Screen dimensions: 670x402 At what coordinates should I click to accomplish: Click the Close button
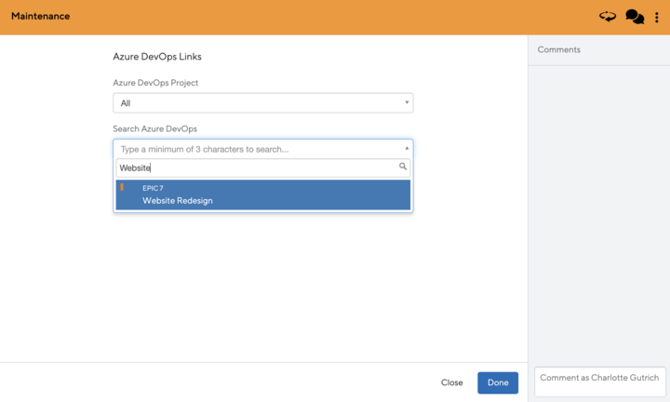point(452,383)
